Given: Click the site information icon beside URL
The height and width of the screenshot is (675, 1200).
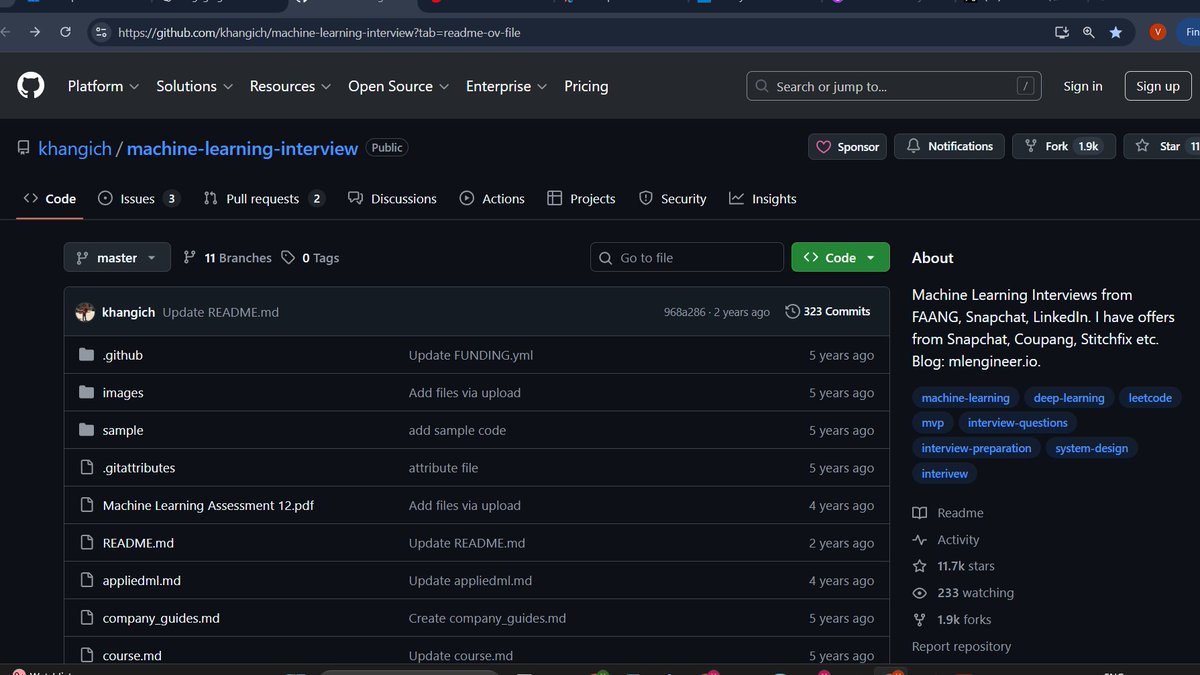Looking at the screenshot, I should pos(100,32).
